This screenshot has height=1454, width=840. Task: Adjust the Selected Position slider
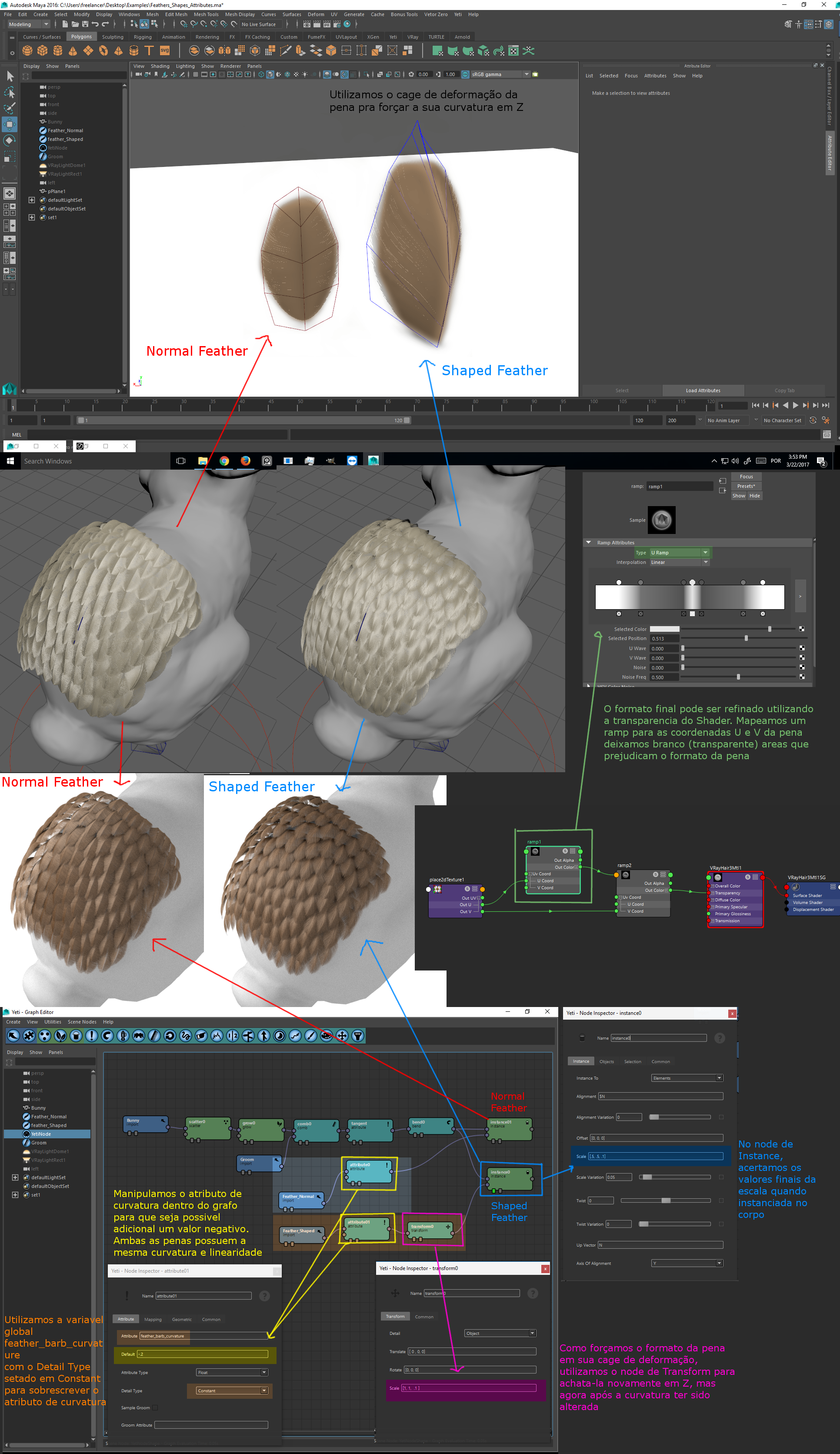pyautogui.click(x=746, y=638)
